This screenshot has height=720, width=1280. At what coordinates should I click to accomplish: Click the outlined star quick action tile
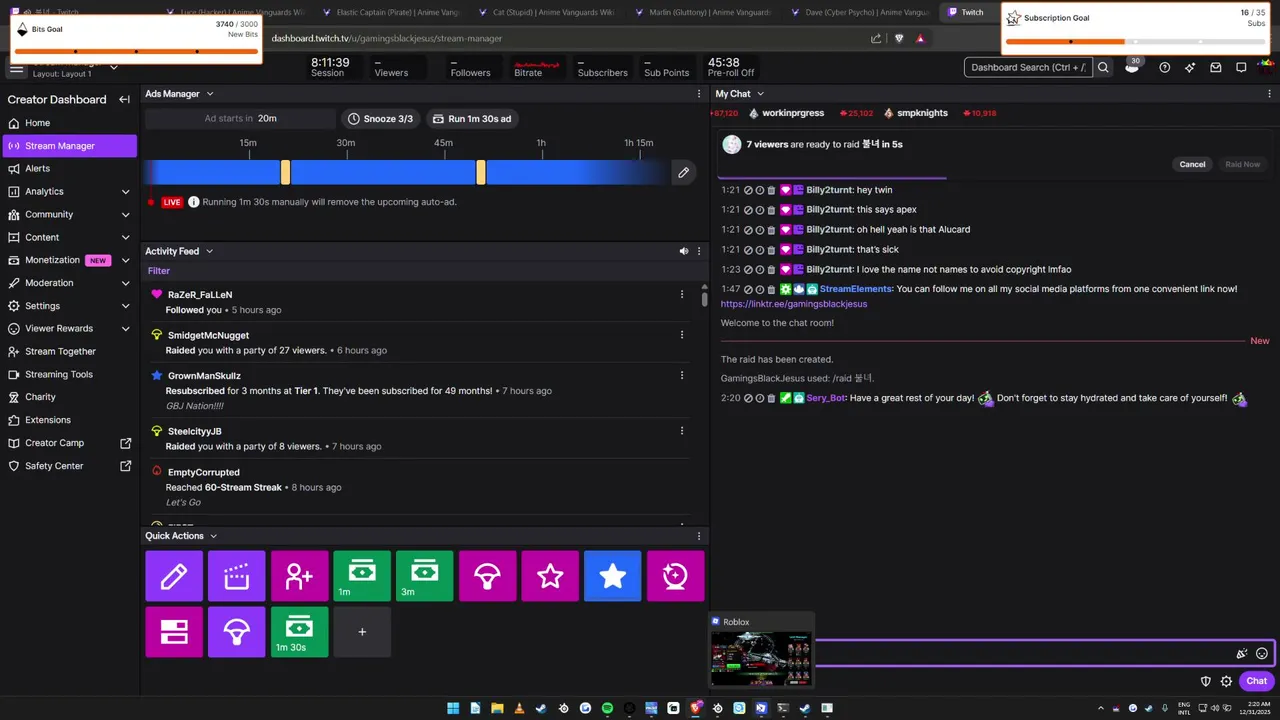pos(550,576)
